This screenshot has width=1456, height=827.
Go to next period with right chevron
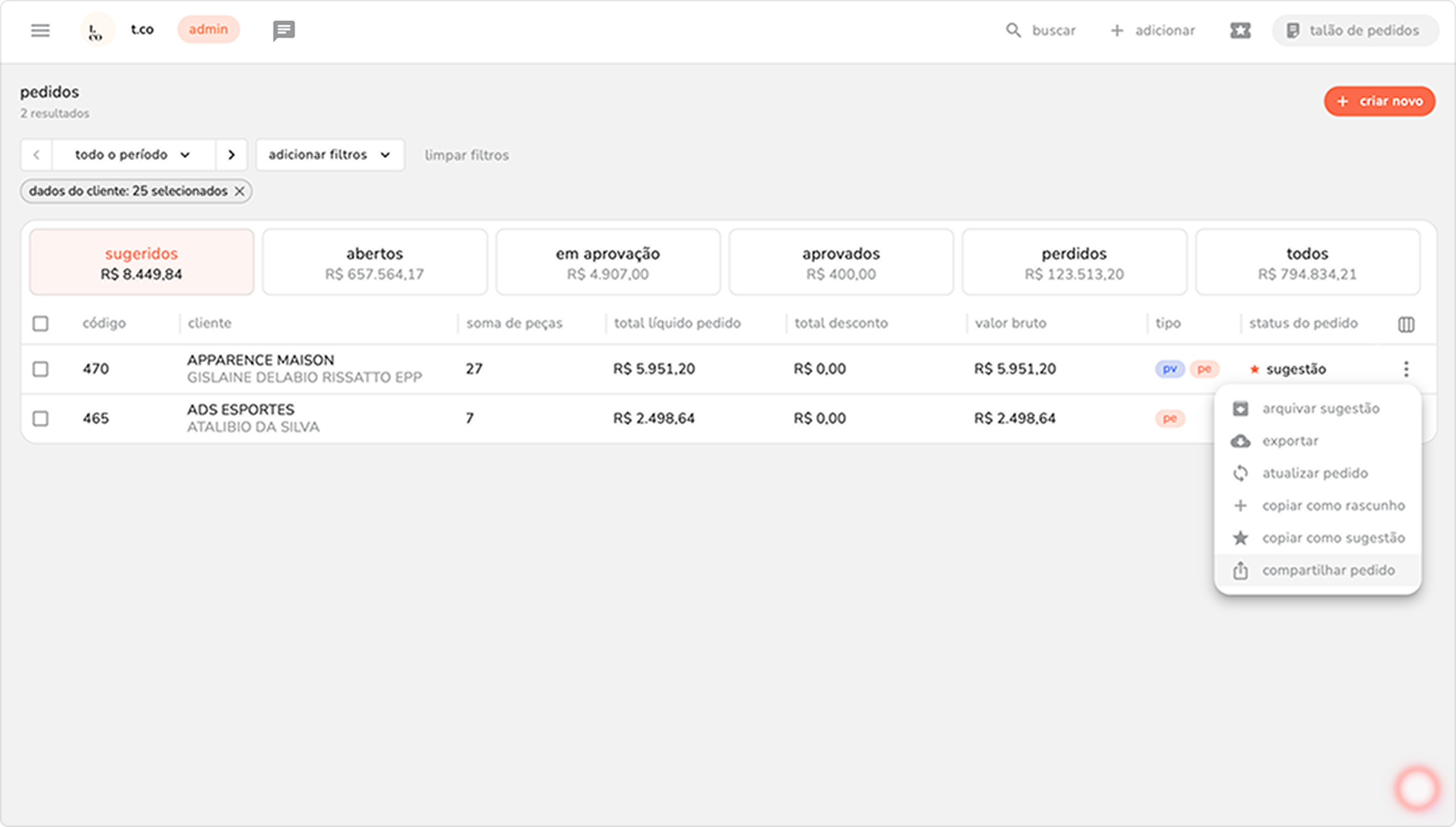232,155
